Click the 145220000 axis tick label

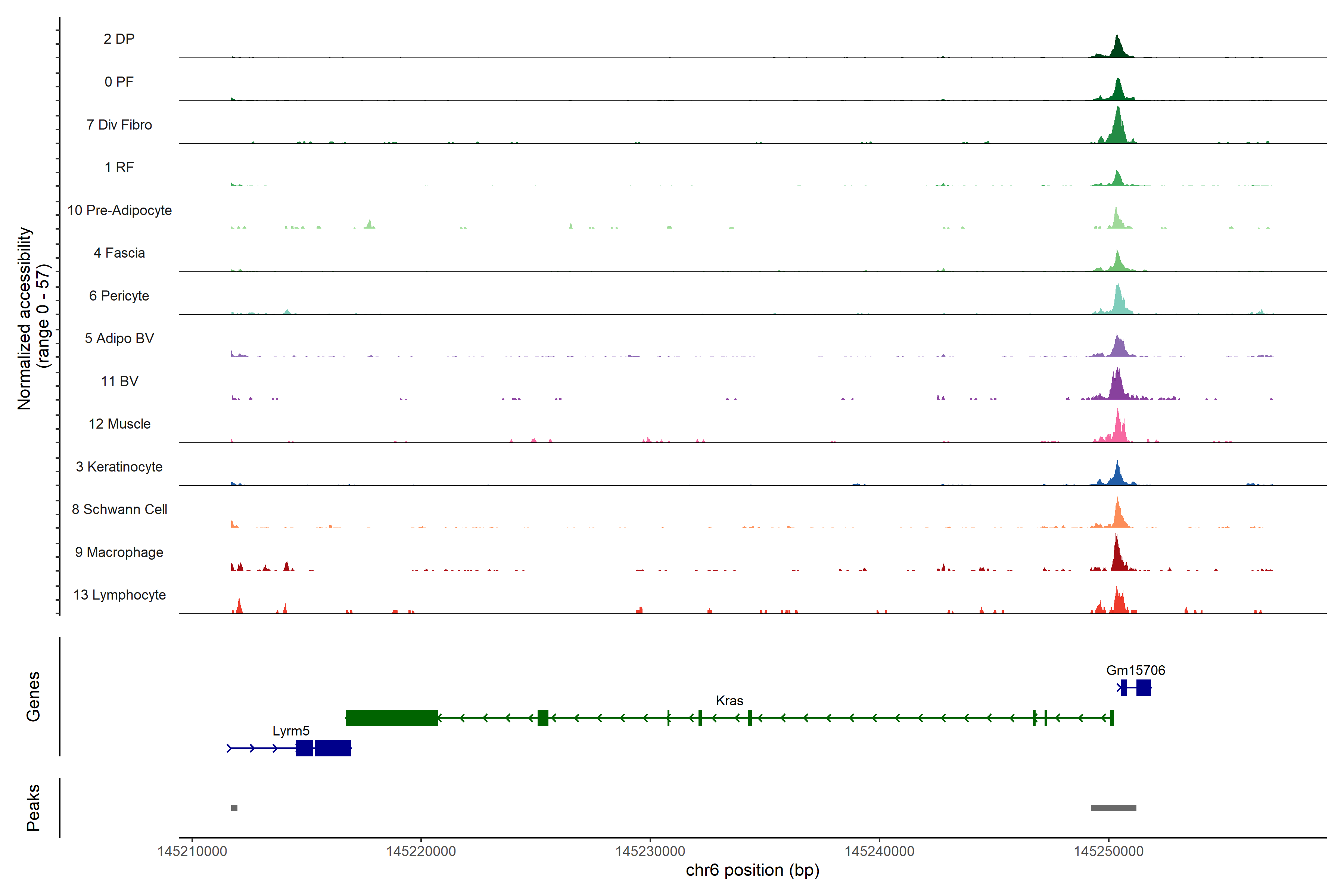[421, 852]
